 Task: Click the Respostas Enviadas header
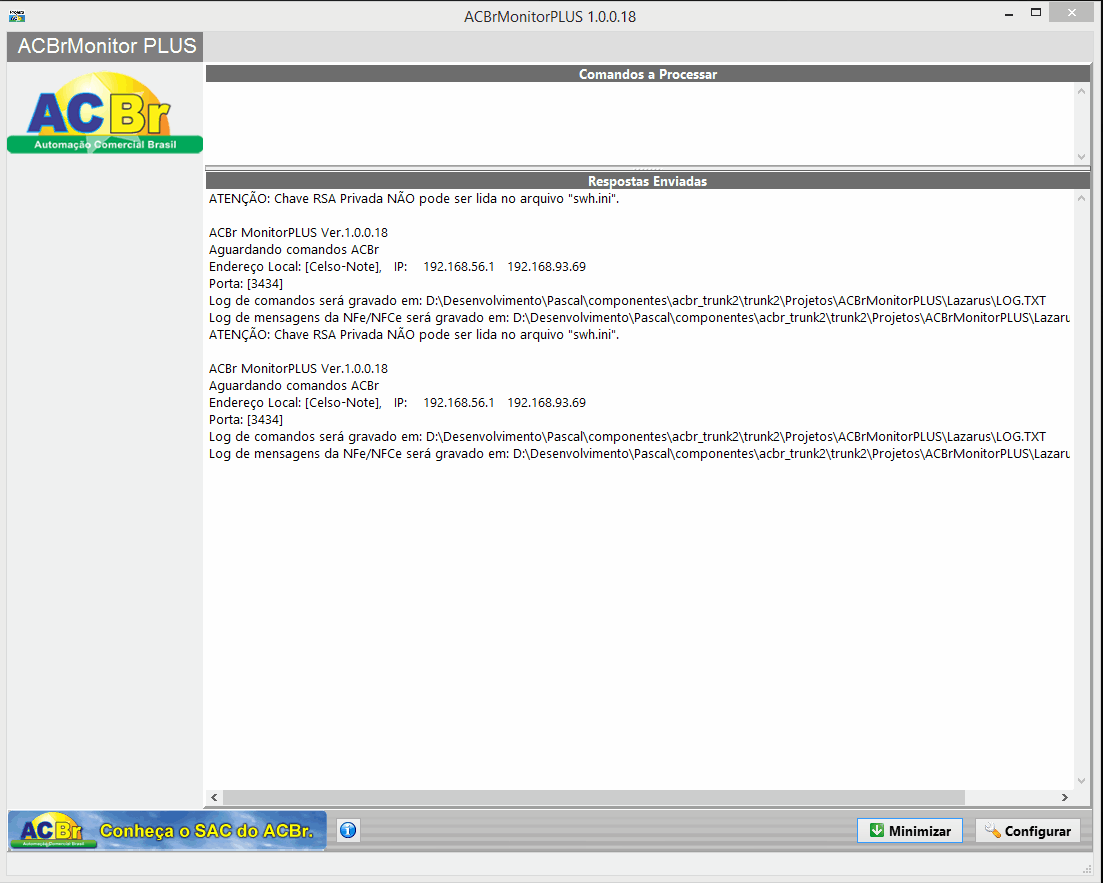click(x=647, y=181)
